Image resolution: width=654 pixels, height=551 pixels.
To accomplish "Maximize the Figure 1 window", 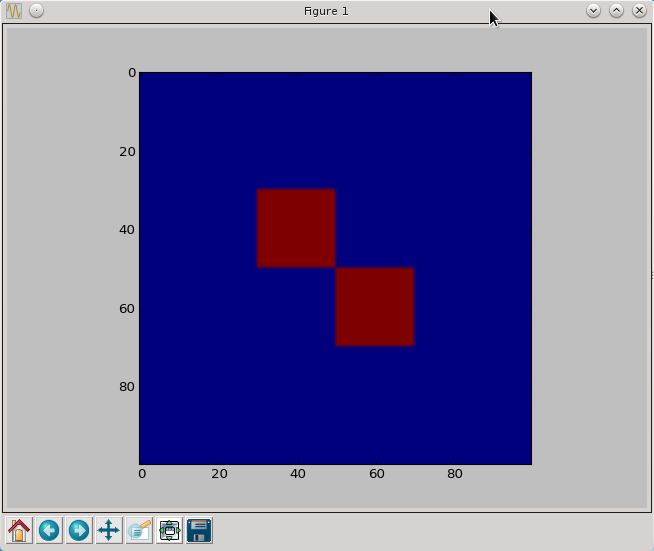I will coord(616,11).
